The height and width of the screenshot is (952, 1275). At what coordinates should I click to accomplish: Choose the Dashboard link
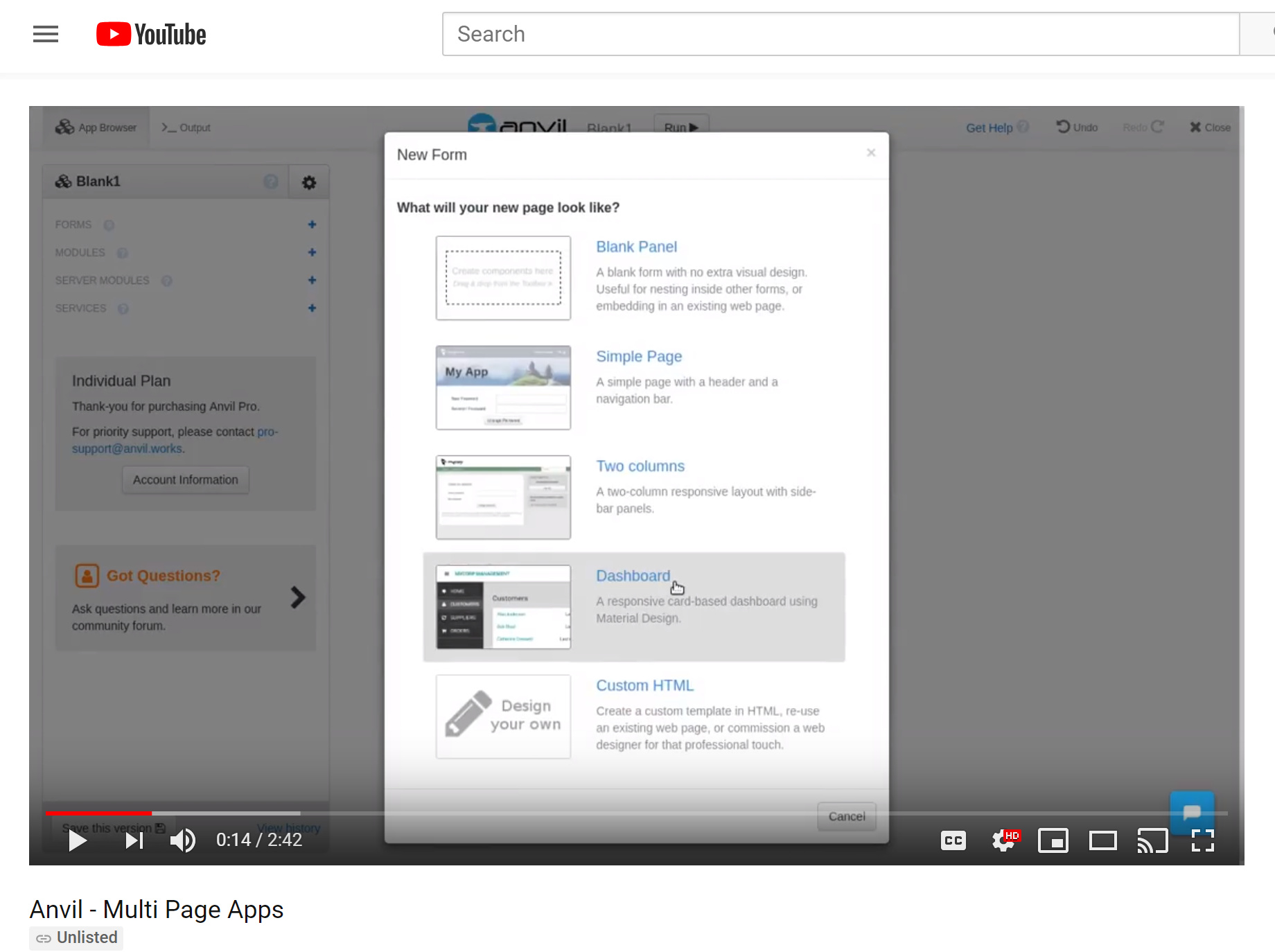pos(633,576)
